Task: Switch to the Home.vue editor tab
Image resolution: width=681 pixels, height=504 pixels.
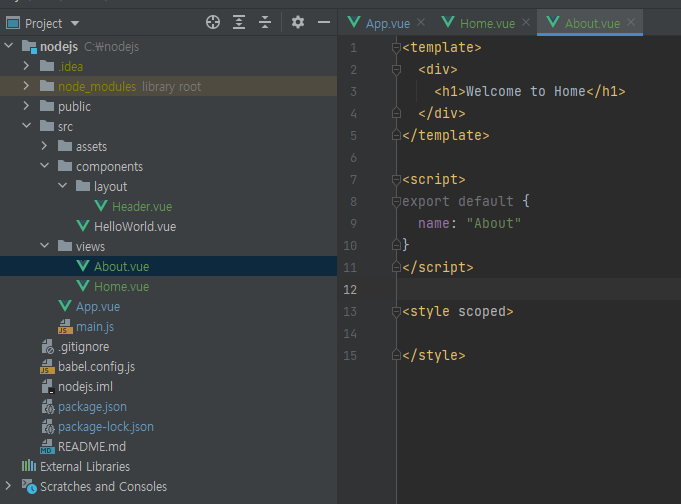Action: click(487, 23)
